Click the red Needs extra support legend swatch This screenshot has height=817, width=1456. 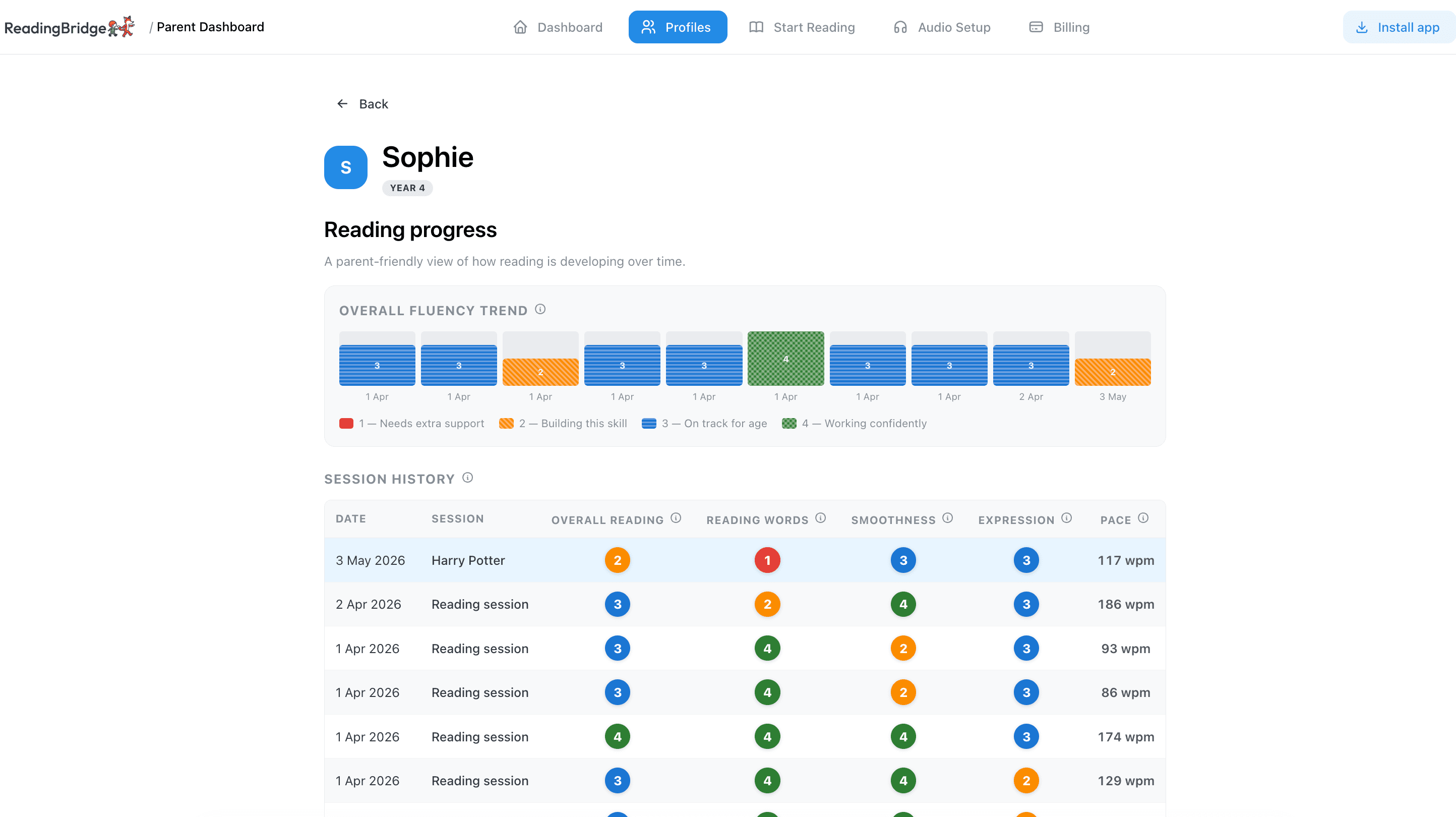coord(346,424)
